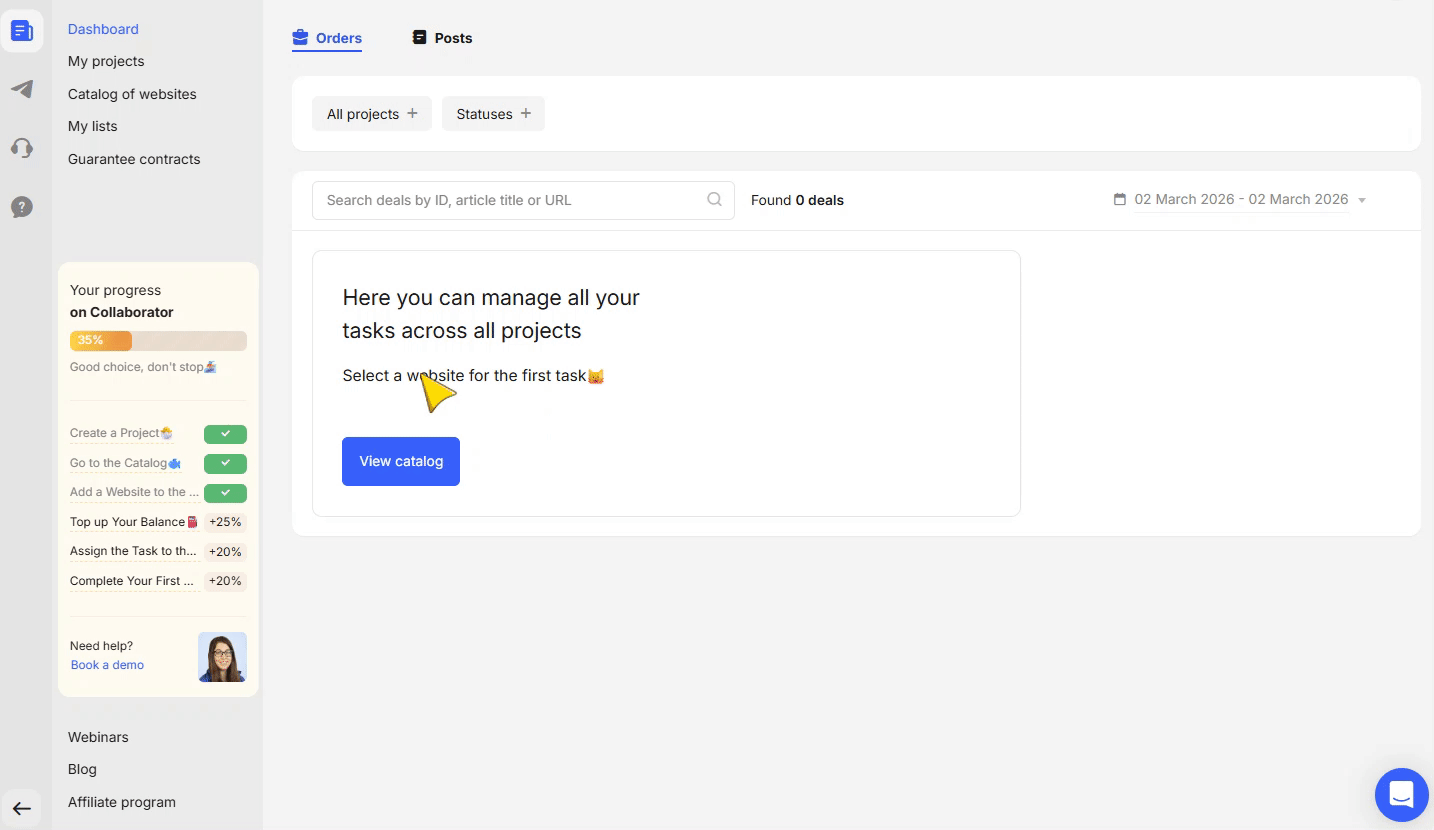1434x830 pixels.
Task: Open support using the headset icon
Action: click(22, 148)
